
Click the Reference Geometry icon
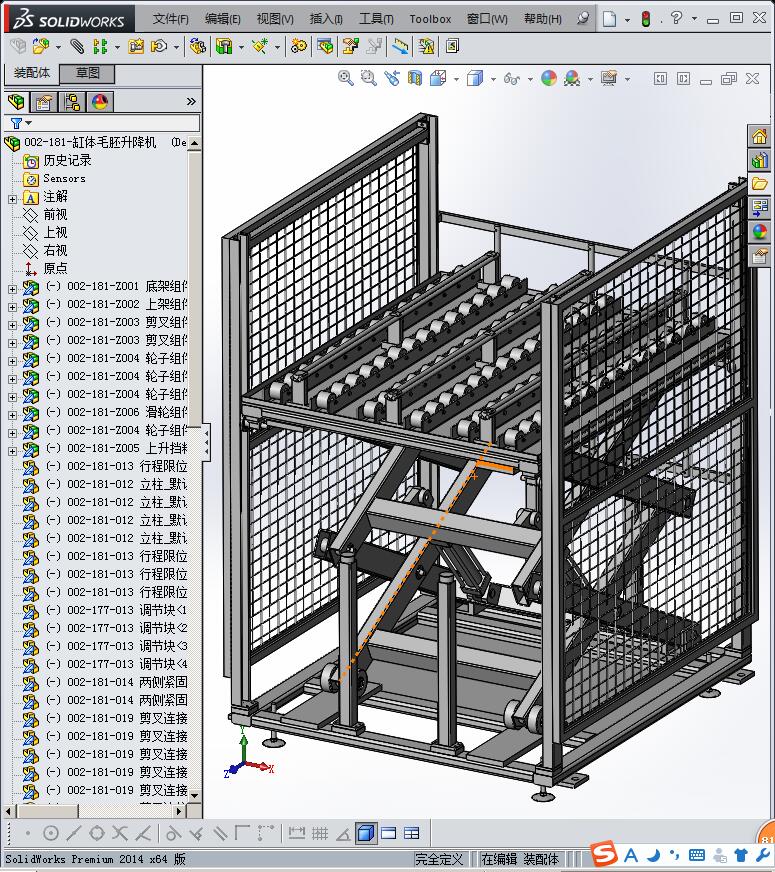click(x=260, y=46)
